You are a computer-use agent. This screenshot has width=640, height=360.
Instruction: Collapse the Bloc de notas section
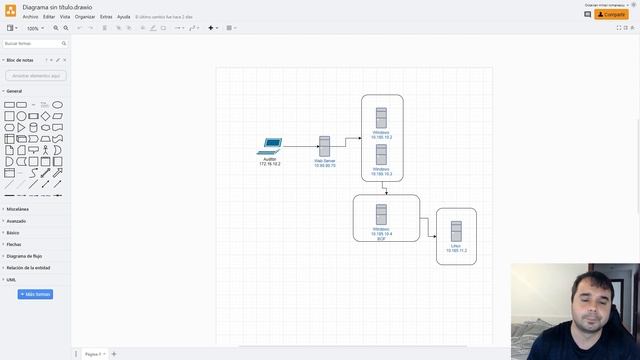point(20,60)
